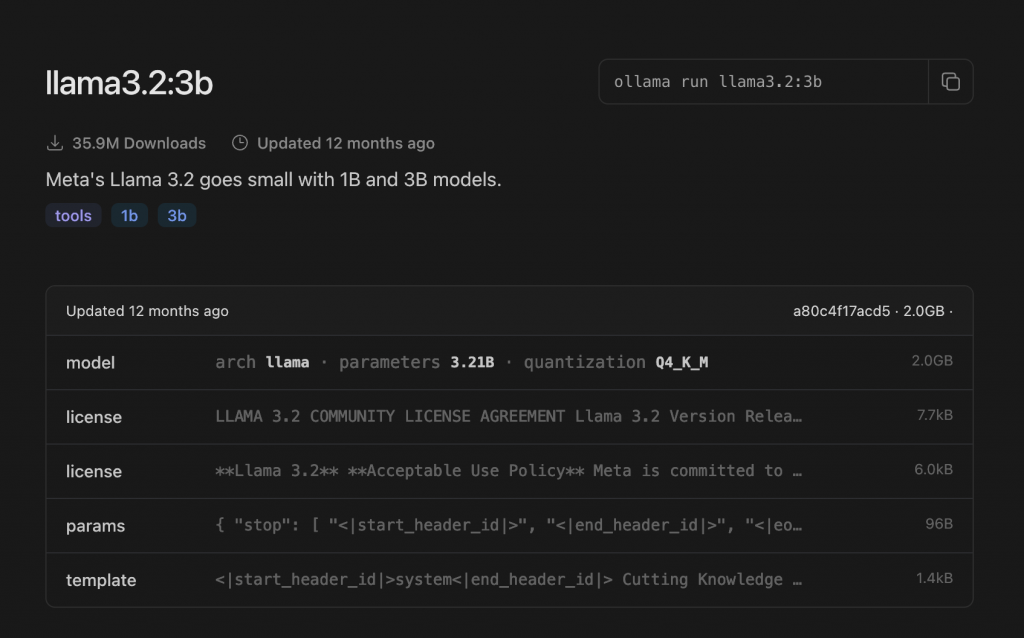Click the 96B file size
The image size is (1024, 638).
coord(939,524)
